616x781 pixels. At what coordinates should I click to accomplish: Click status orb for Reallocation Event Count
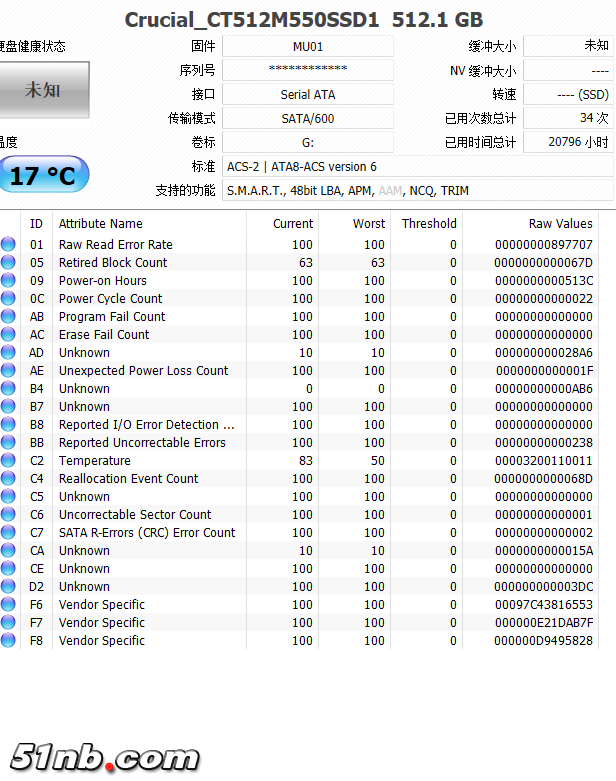tap(9, 479)
